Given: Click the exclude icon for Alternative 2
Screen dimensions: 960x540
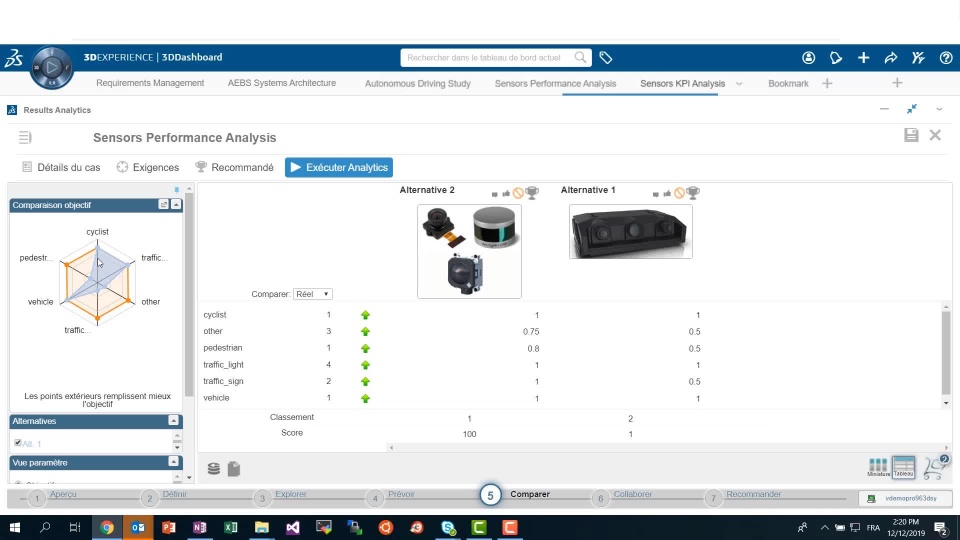Looking at the screenshot, I should (x=519, y=193).
